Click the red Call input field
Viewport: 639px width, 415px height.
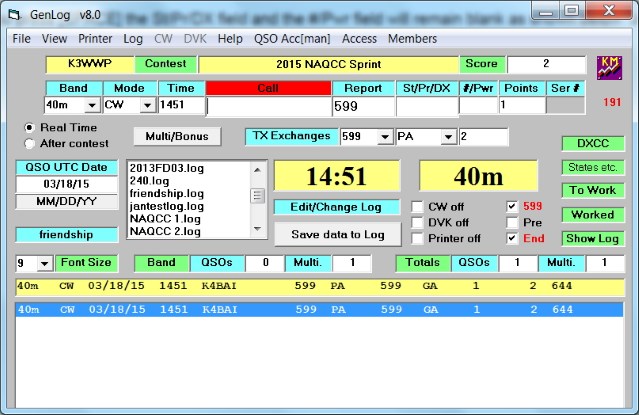tap(267, 106)
